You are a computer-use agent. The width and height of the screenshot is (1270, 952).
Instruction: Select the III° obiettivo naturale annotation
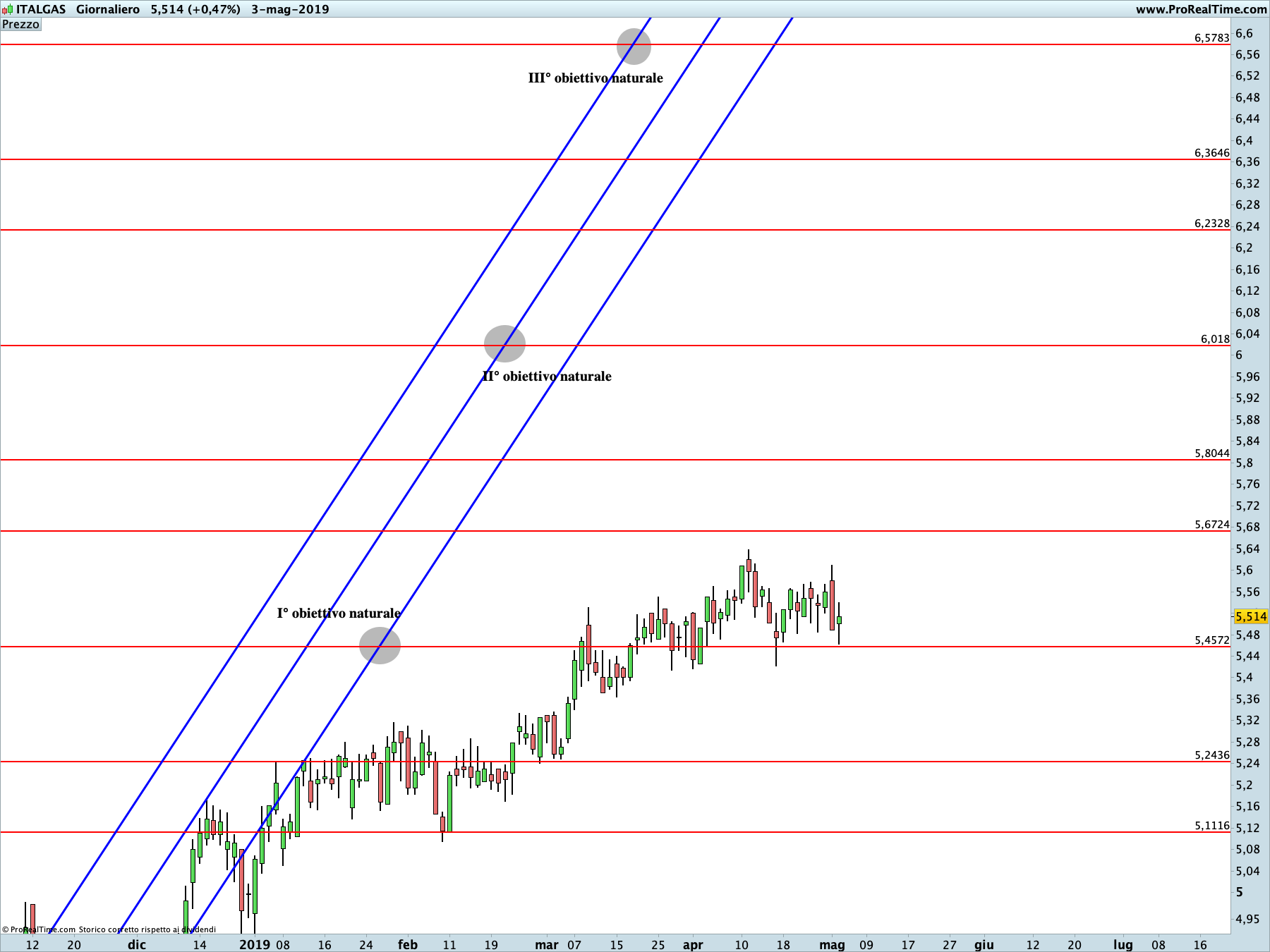(595, 78)
